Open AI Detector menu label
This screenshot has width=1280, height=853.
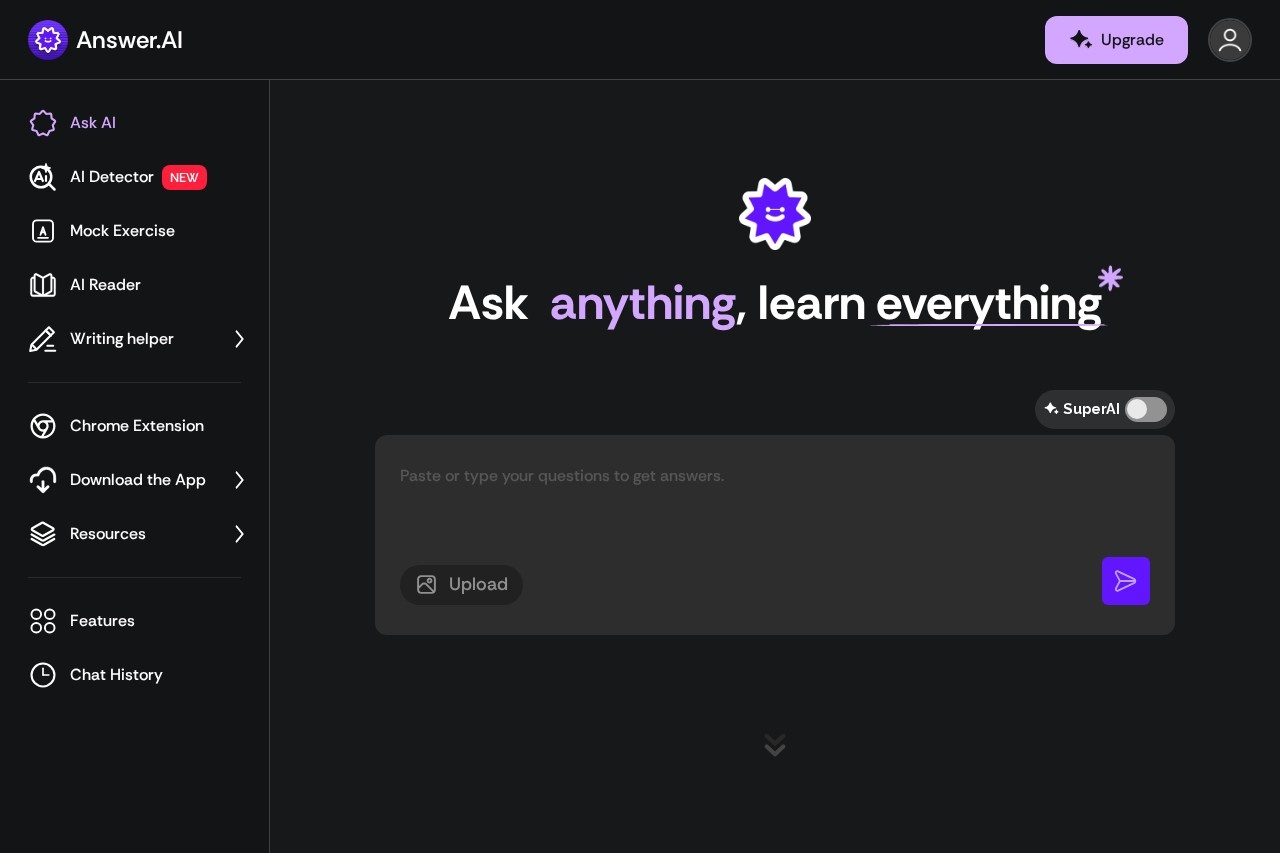(x=112, y=177)
